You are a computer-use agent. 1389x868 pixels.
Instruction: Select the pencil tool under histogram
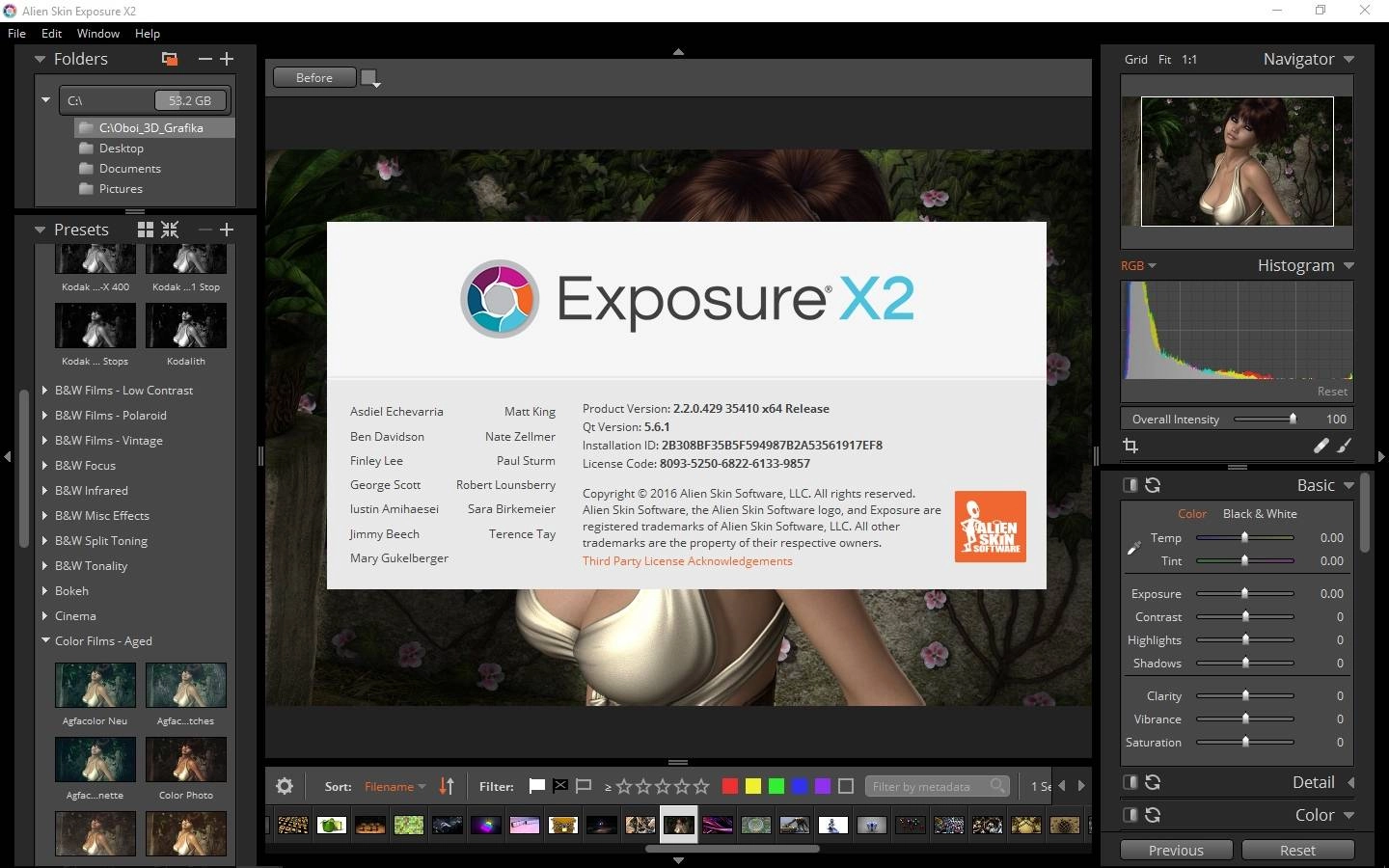1321,446
